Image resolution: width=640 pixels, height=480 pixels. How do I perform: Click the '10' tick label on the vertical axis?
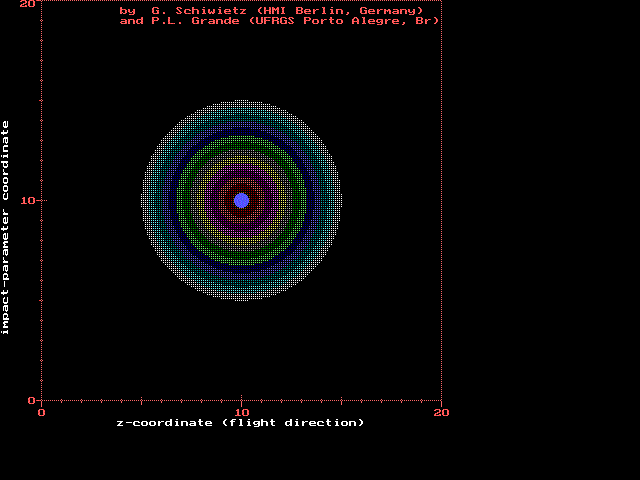28,200
